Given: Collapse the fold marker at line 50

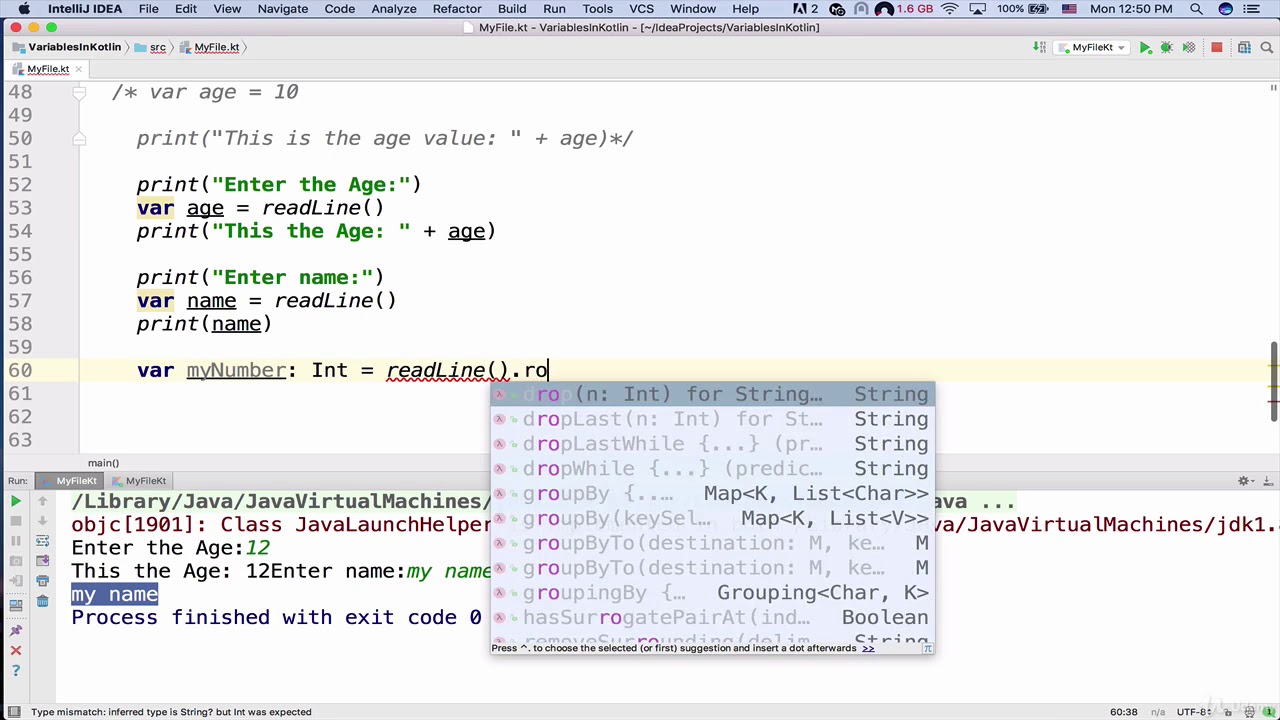Looking at the screenshot, I should click(78, 139).
